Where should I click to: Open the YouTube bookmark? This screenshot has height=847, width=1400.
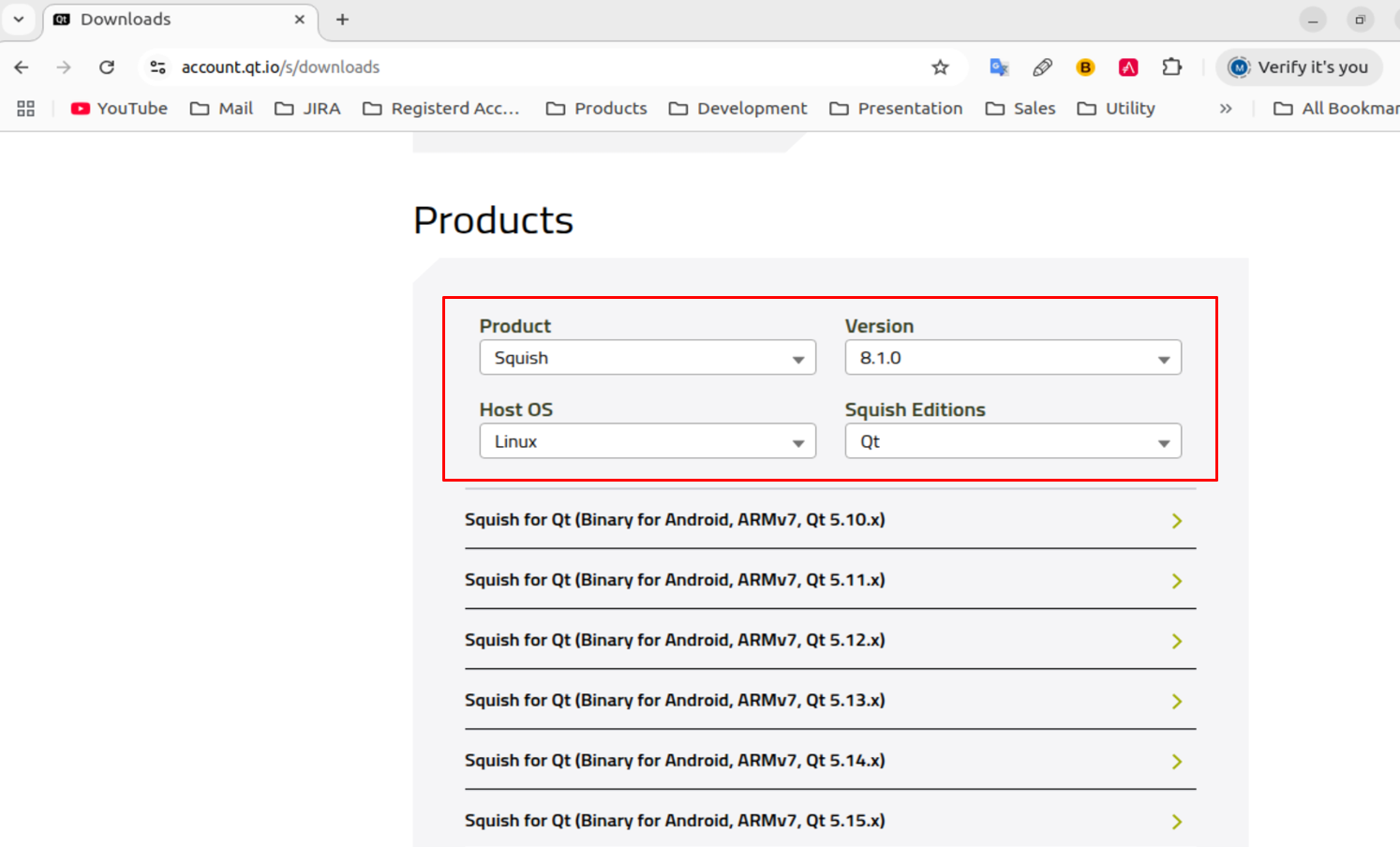tap(119, 109)
